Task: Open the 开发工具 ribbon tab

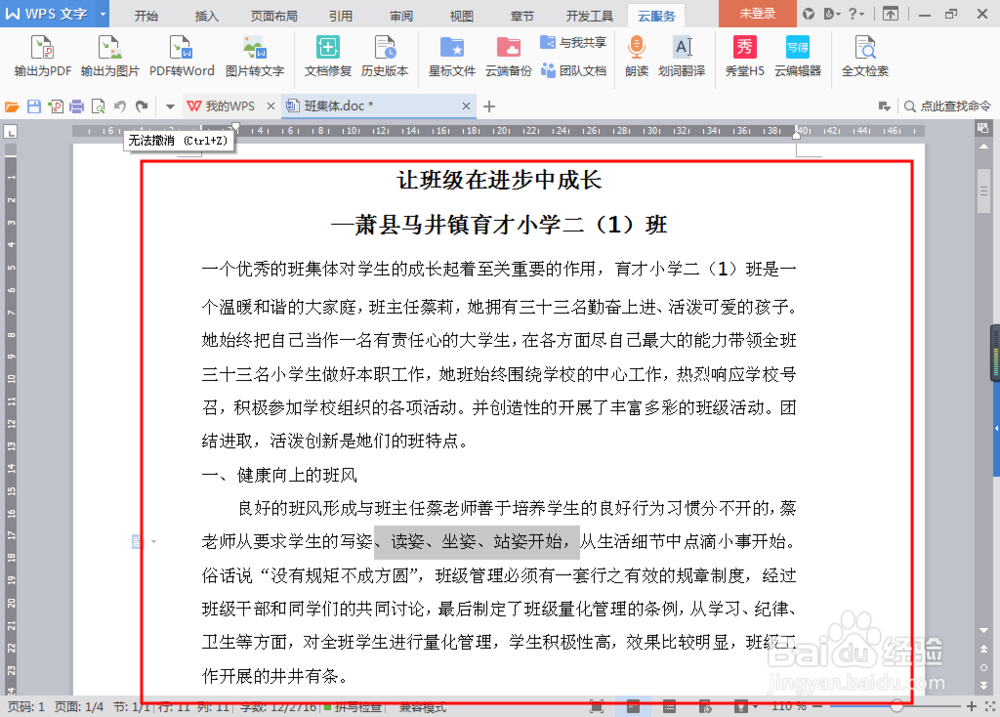Action: point(590,15)
